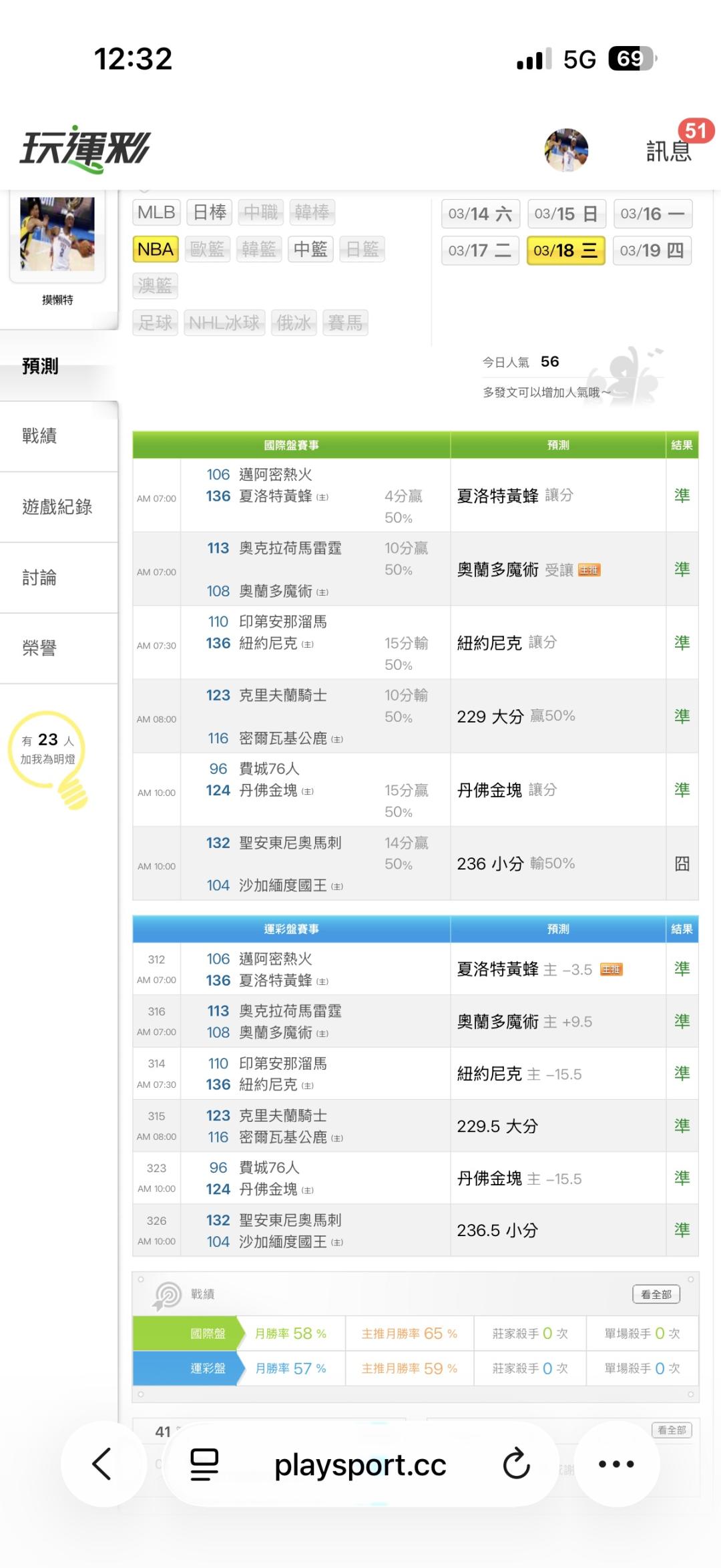Open 訊息 notifications with badge 51
This screenshot has height=1568, width=721.
(669, 151)
